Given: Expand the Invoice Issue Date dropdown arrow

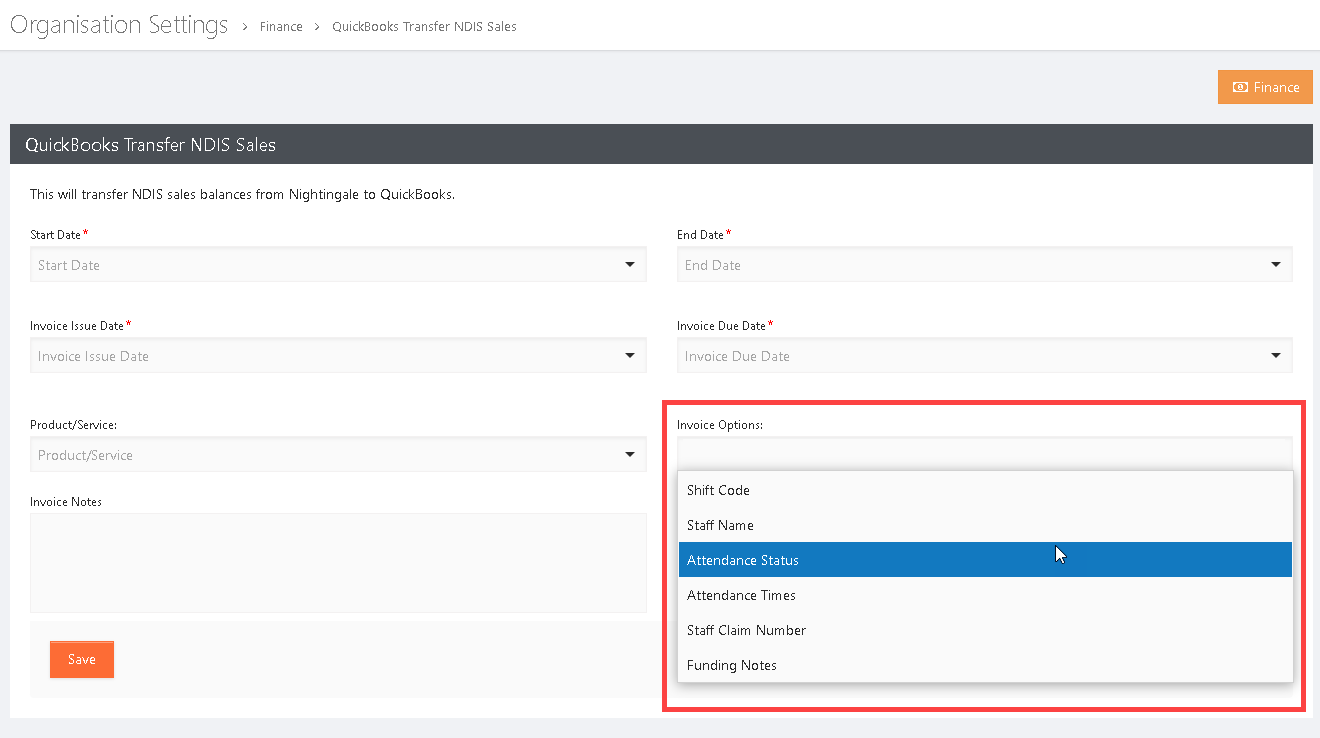Looking at the screenshot, I should [630, 356].
